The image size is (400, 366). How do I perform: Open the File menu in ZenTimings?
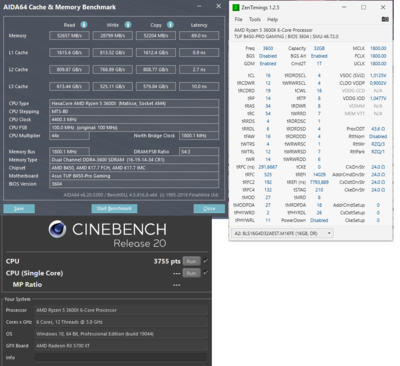point(238,19)
